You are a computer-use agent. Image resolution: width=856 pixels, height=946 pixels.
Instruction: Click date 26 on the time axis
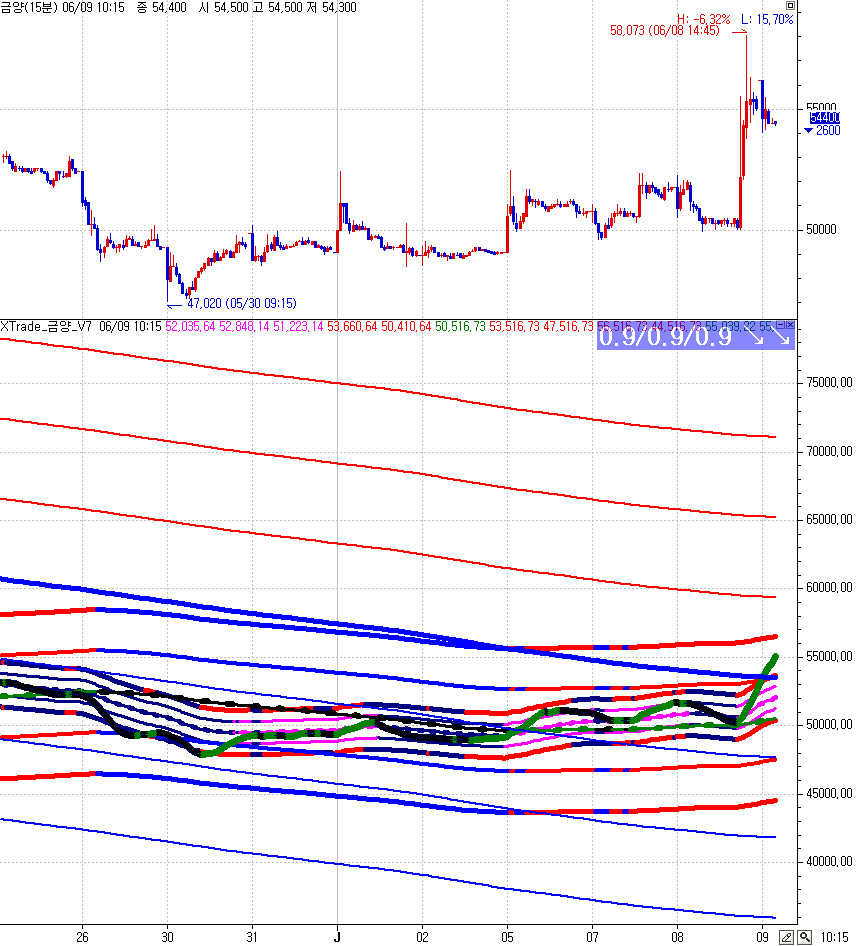pos(82,937)
